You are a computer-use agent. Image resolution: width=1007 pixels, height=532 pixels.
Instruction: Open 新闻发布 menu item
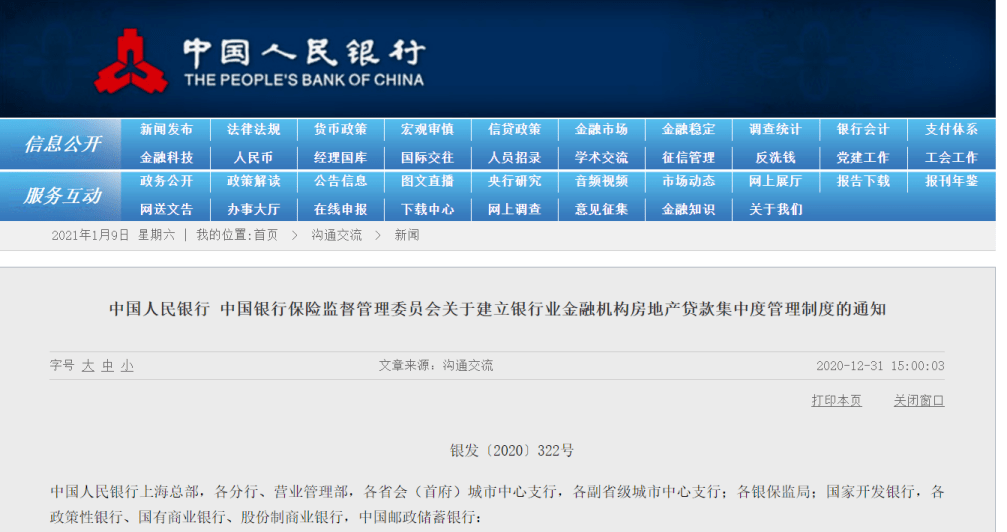coord(166,129)
